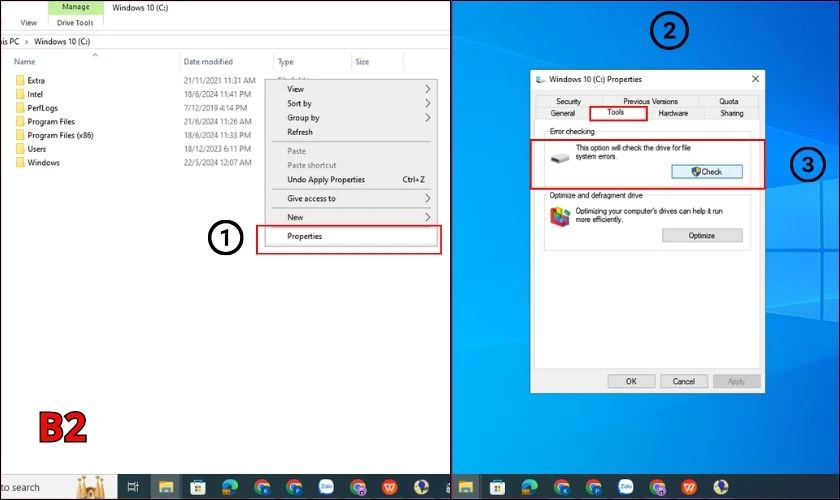This screenshot has height=500, width=840.
Task: Click File Explorer icon in the right taskbar
Action: (466, 487)
